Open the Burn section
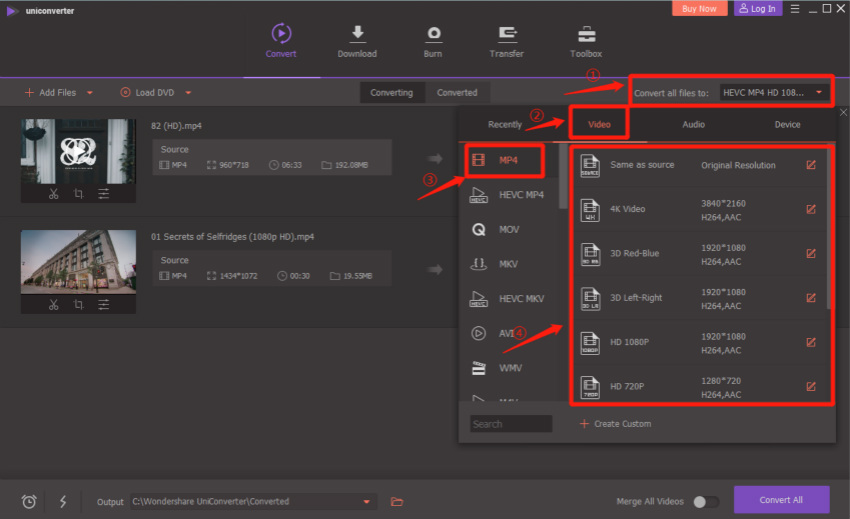The height and width of the screenshot is (519, 850). pos(433,41)
